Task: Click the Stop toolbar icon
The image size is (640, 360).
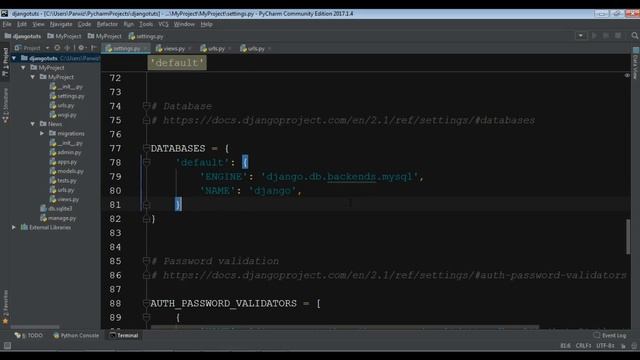Action: (618, 36)
